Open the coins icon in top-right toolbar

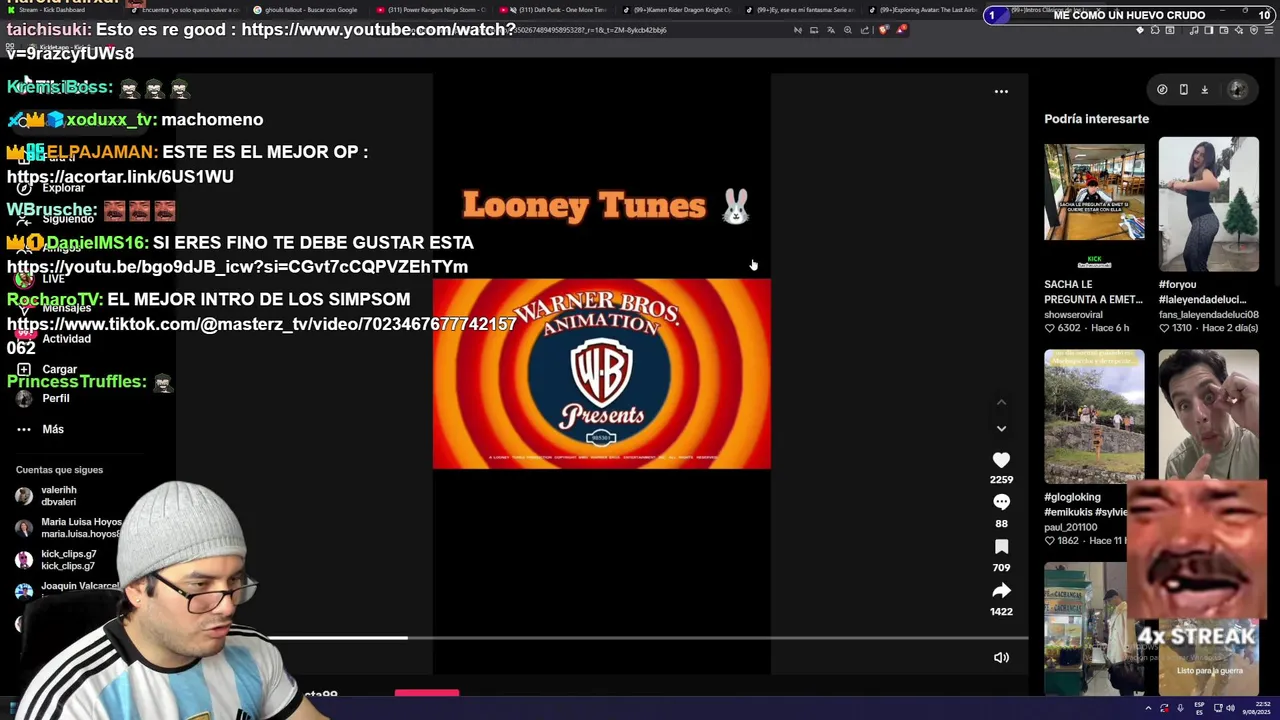coord(1162,89)
